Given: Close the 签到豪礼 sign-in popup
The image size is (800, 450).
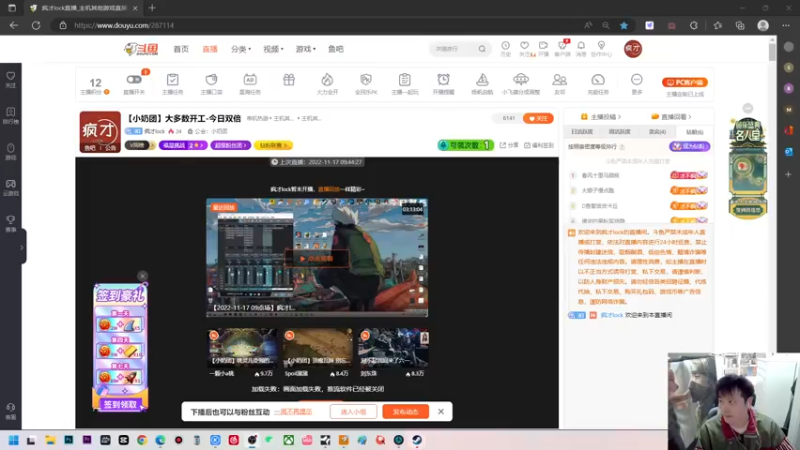Looking at the screenshot, I should point(142,276).
